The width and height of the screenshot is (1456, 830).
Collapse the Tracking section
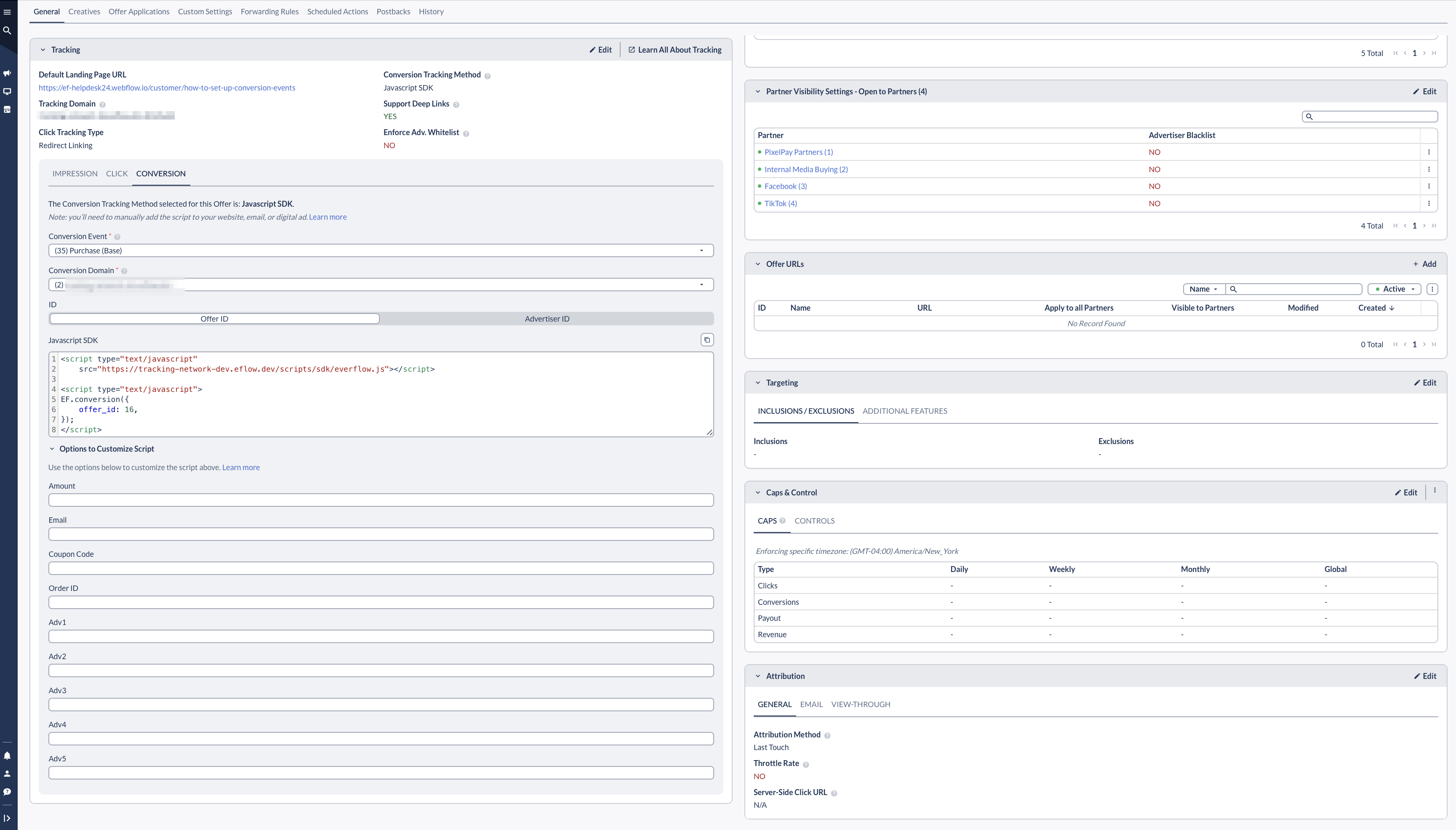(43, 50)
